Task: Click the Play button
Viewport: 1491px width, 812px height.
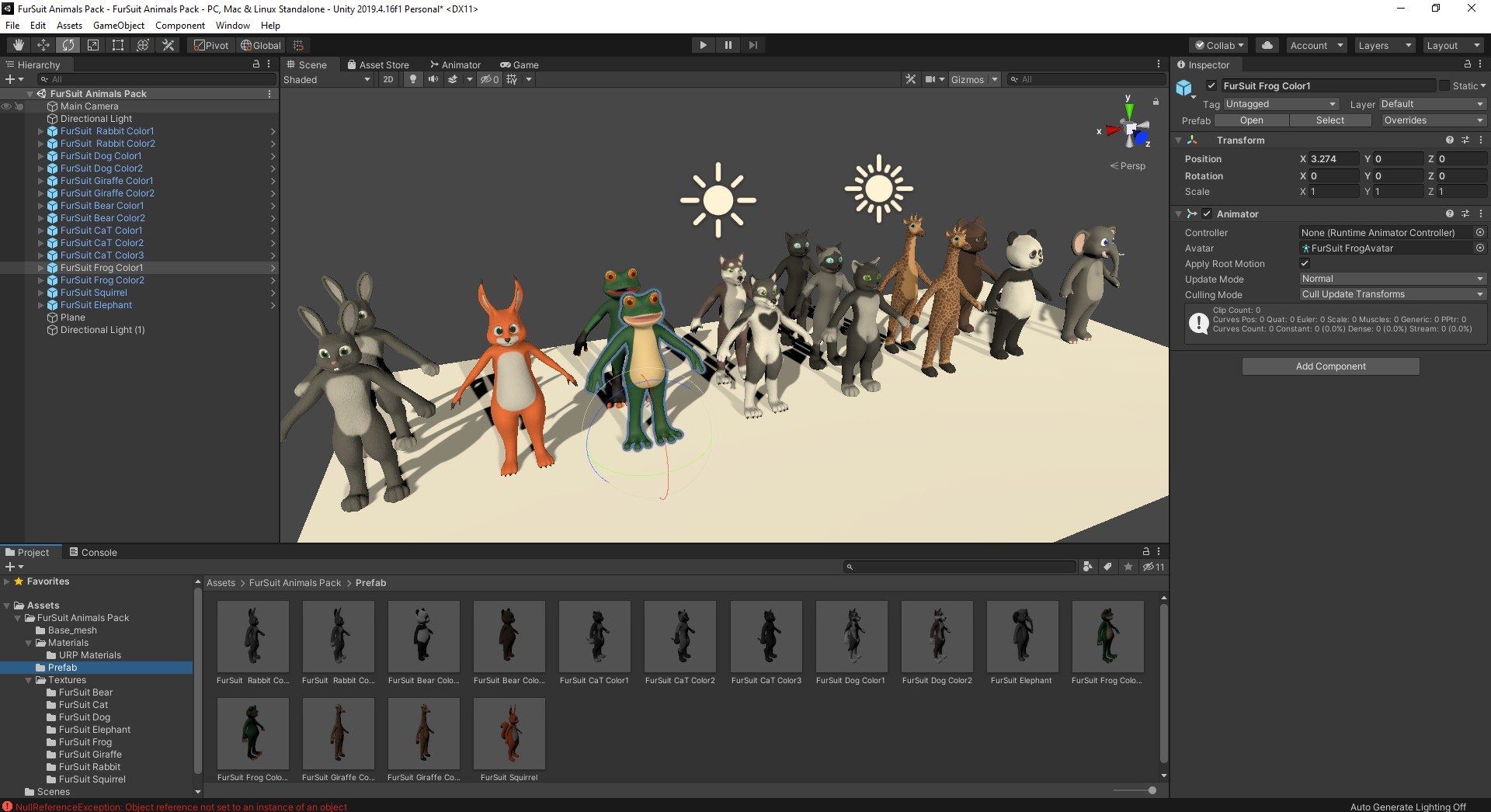Action: pos(703,45)
